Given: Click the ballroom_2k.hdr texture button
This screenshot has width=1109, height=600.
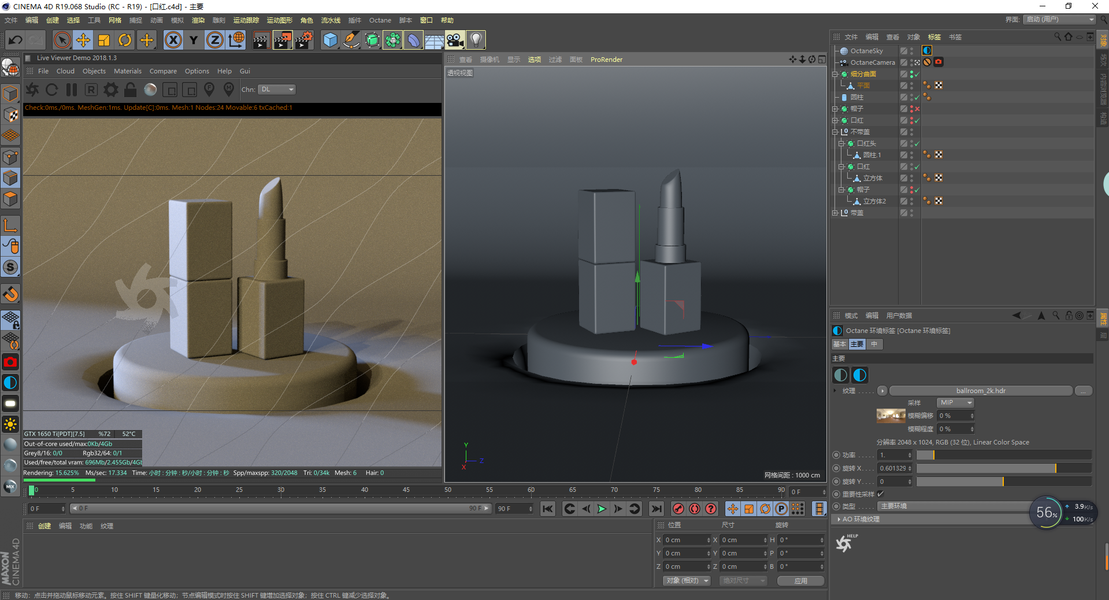Looking at the screenshot, I should point(980,391).
